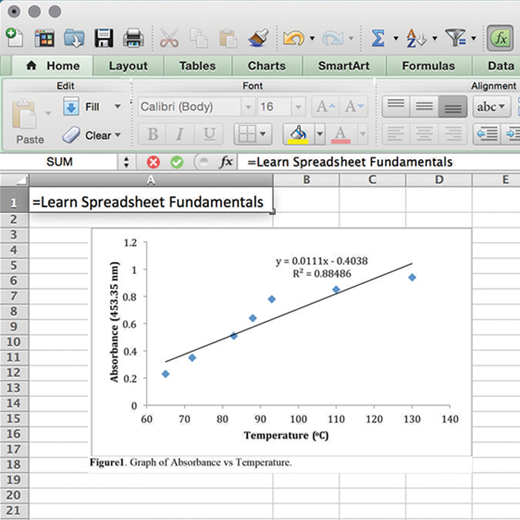This screenshot has width=520, height=520.
Task: Cancel the cell entry with the red X
Action: point(153,162)
